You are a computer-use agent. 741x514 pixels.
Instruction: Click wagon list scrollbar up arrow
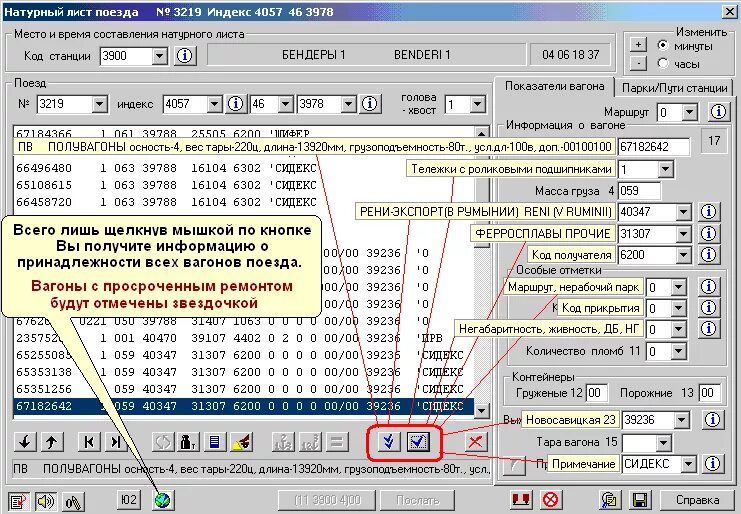482,134
